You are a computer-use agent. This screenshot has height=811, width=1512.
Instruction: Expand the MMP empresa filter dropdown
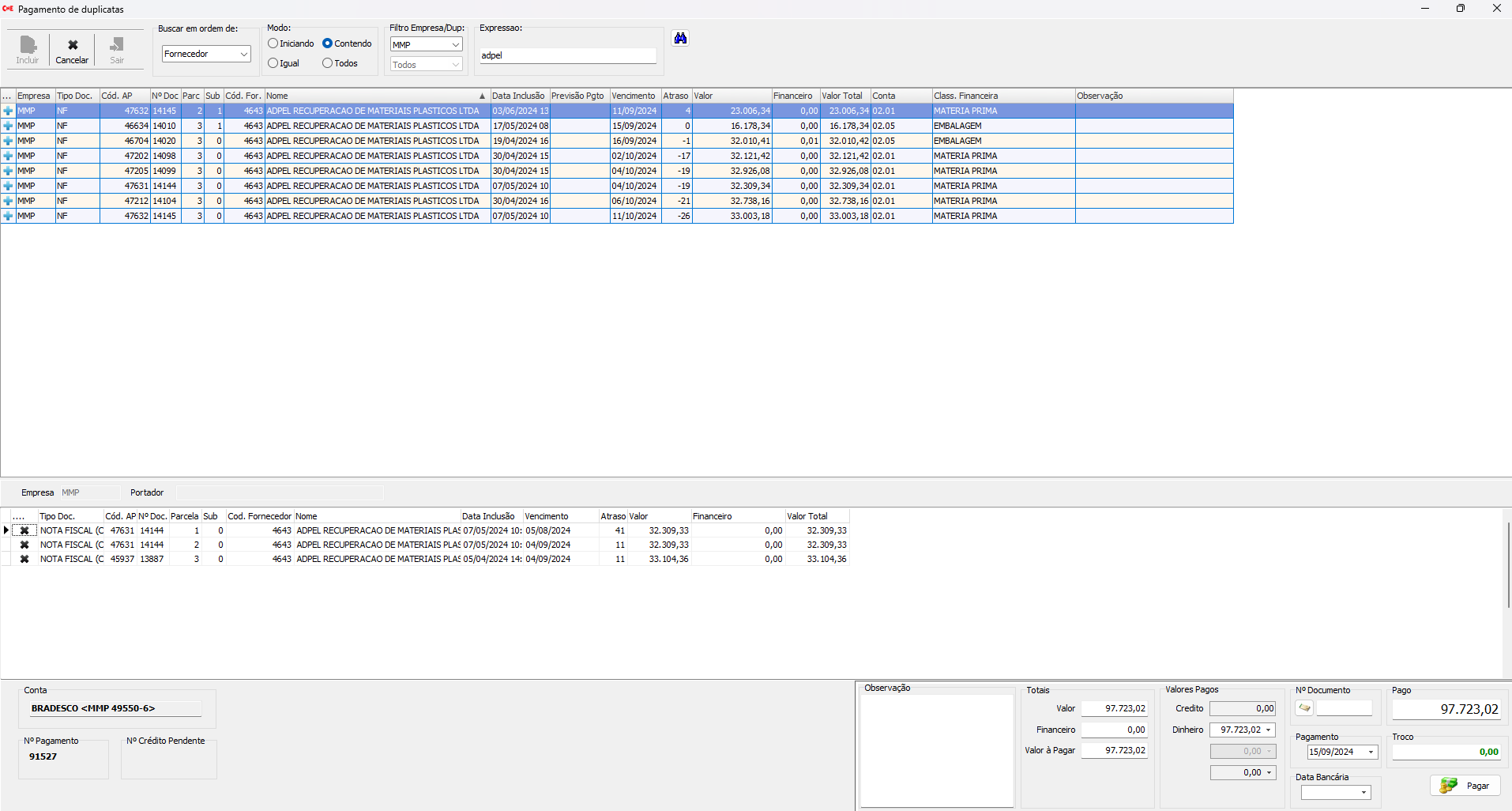[455, 45]
